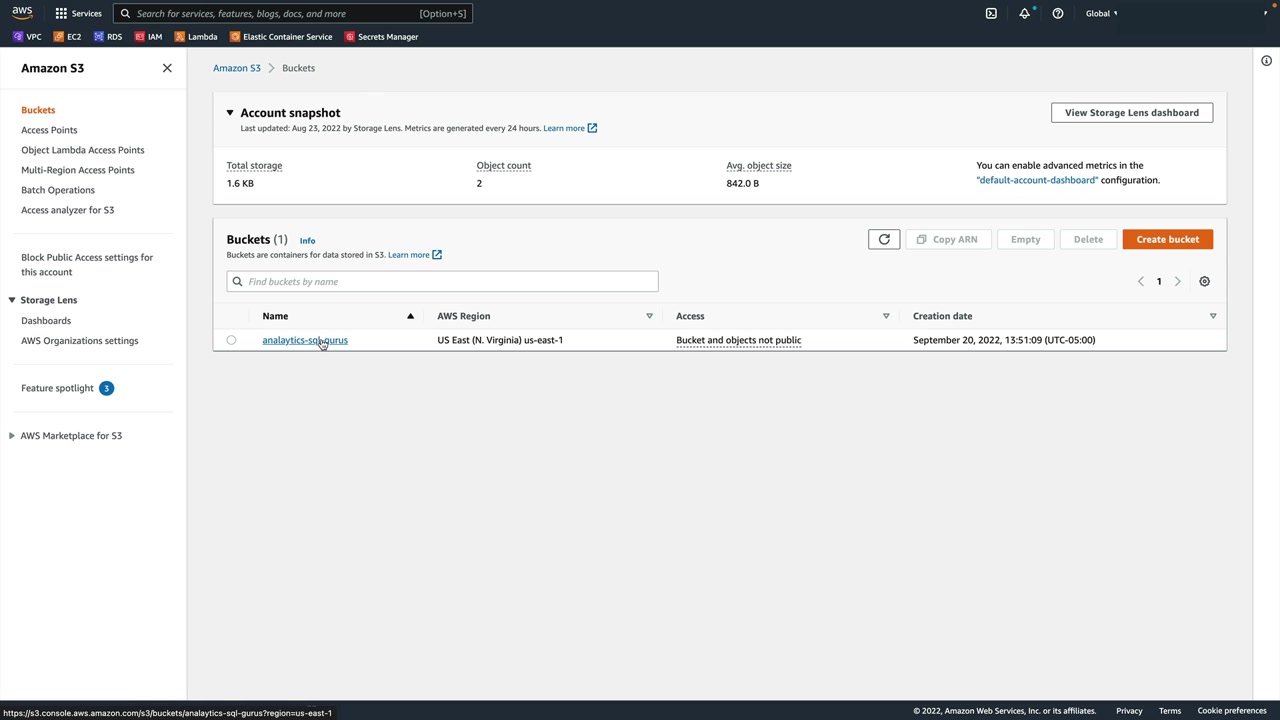1280x720 pixels.
Task: Click Info link beside Buckets heading
Action: tap(307, 241)
